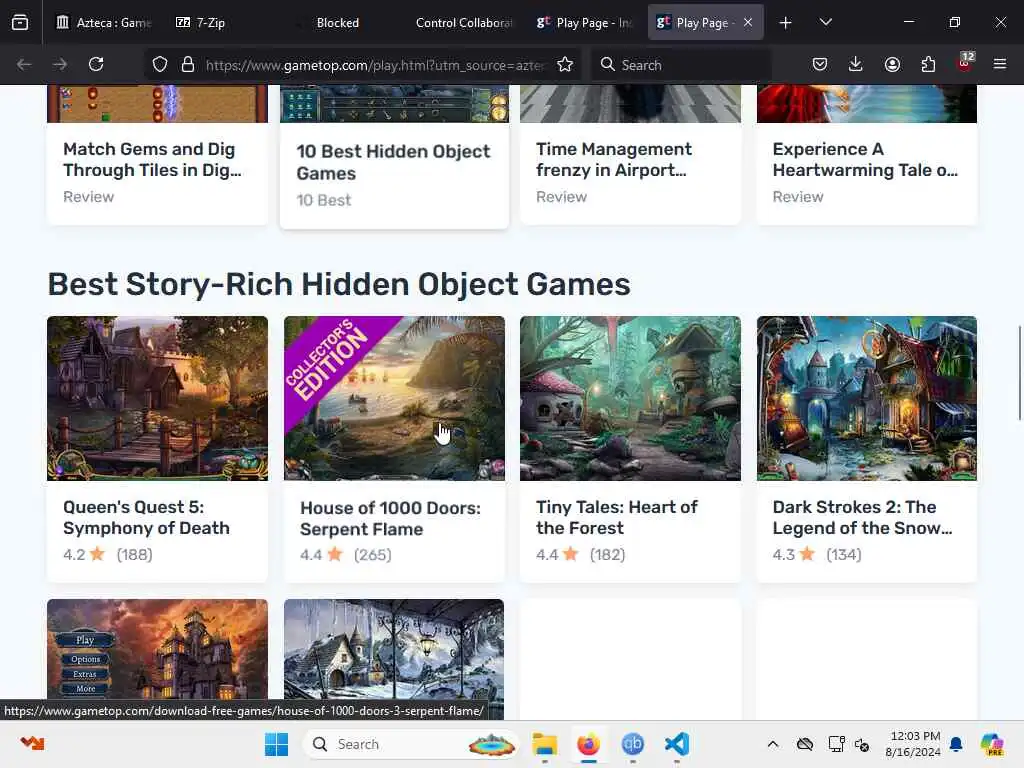Open the Firefox hamburger menu
Image resolution: width=1024 pixels, height=768 pixels.
(1000, 64)
